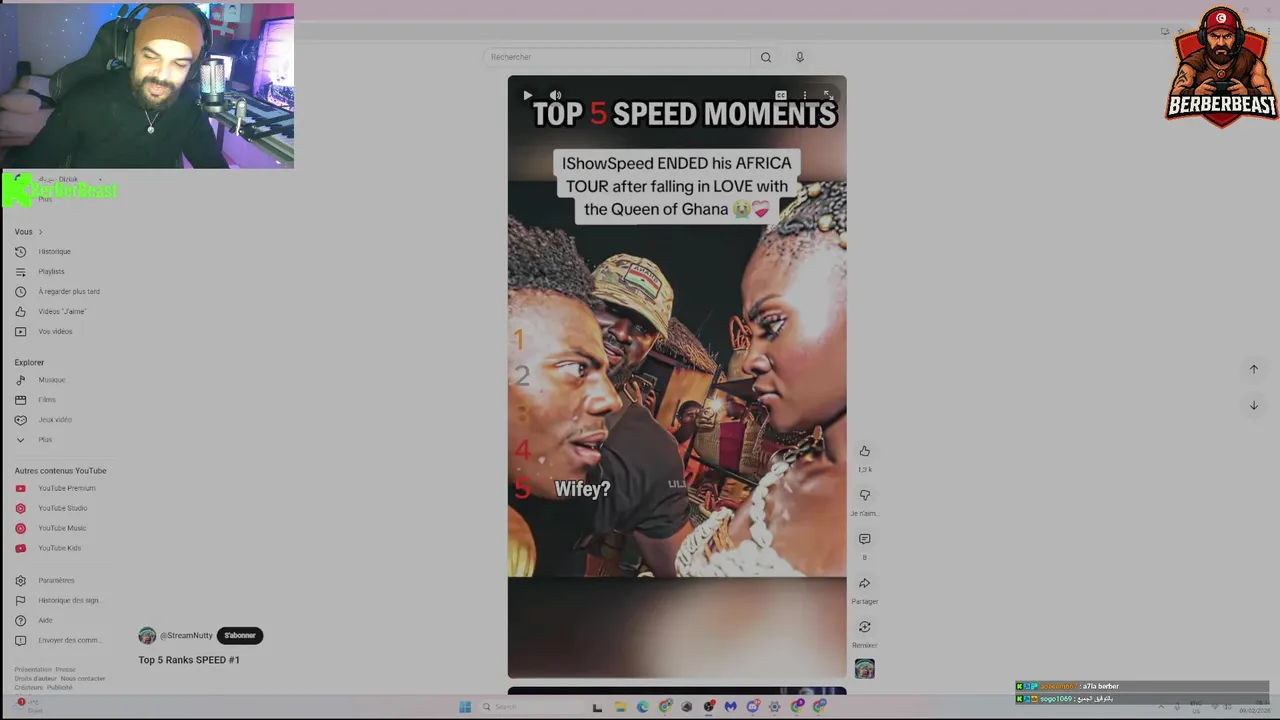The width and height of the screenshot is (1280, 720).
Task: Open the sound thumbnail below Remixer
Action: [x=865, y=669]
